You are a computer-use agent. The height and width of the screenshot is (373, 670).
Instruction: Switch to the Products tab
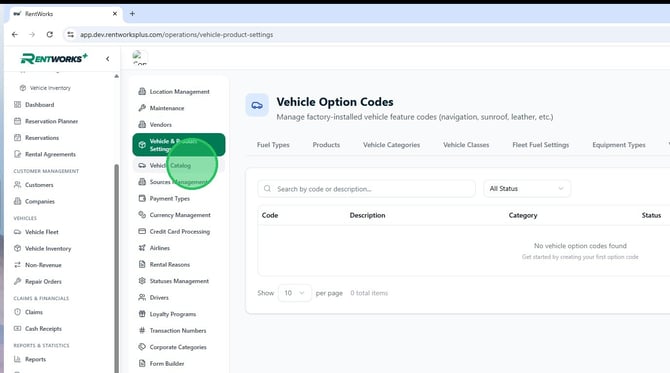pos(326,145)
